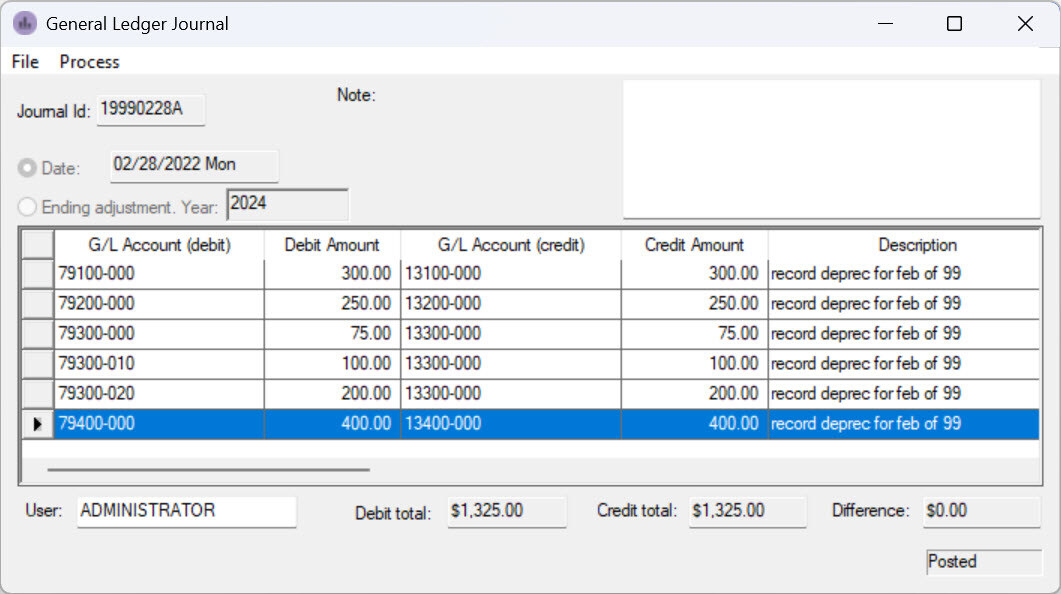
Task: Click debit account cell 79300-010
Action: [x=159, y=364]
